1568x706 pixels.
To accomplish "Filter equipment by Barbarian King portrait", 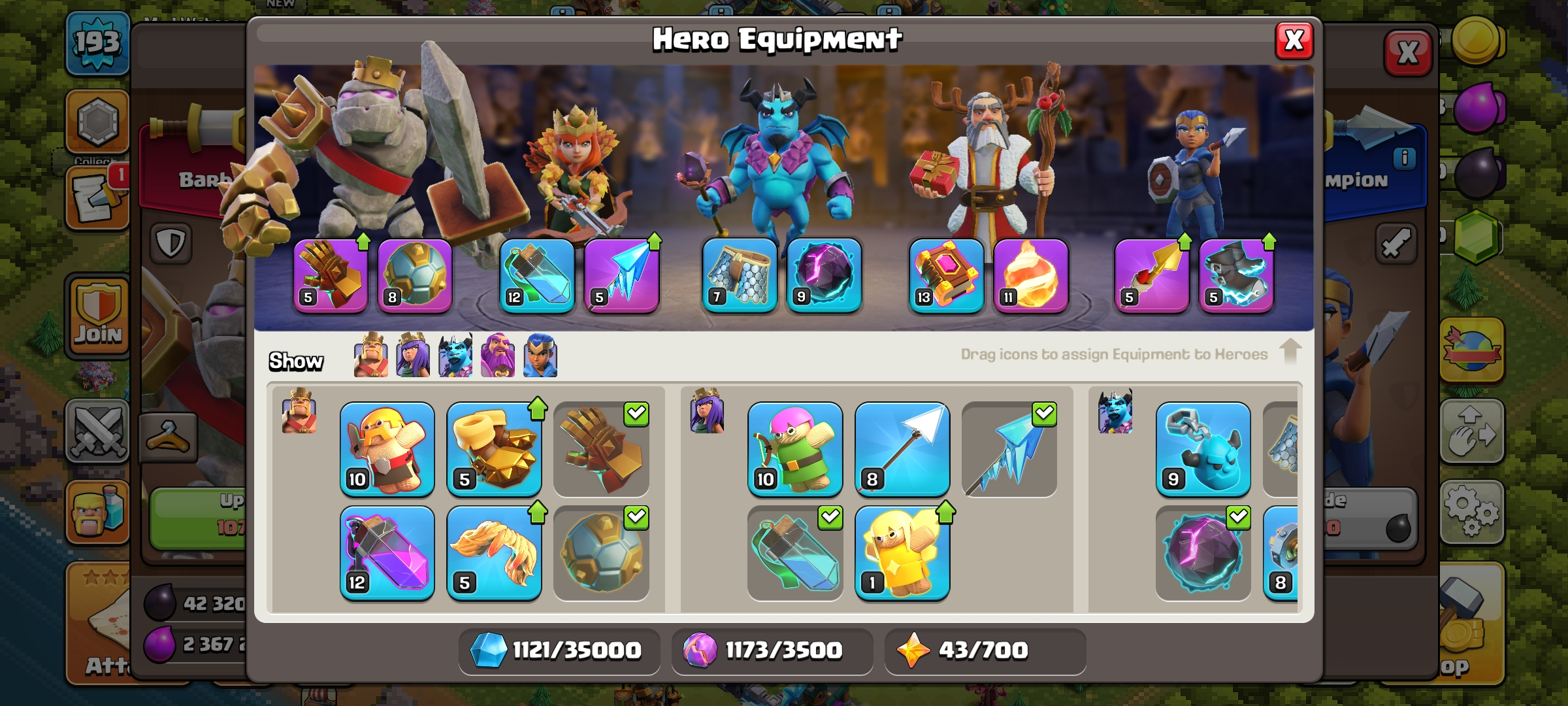I will pos(370,356).
